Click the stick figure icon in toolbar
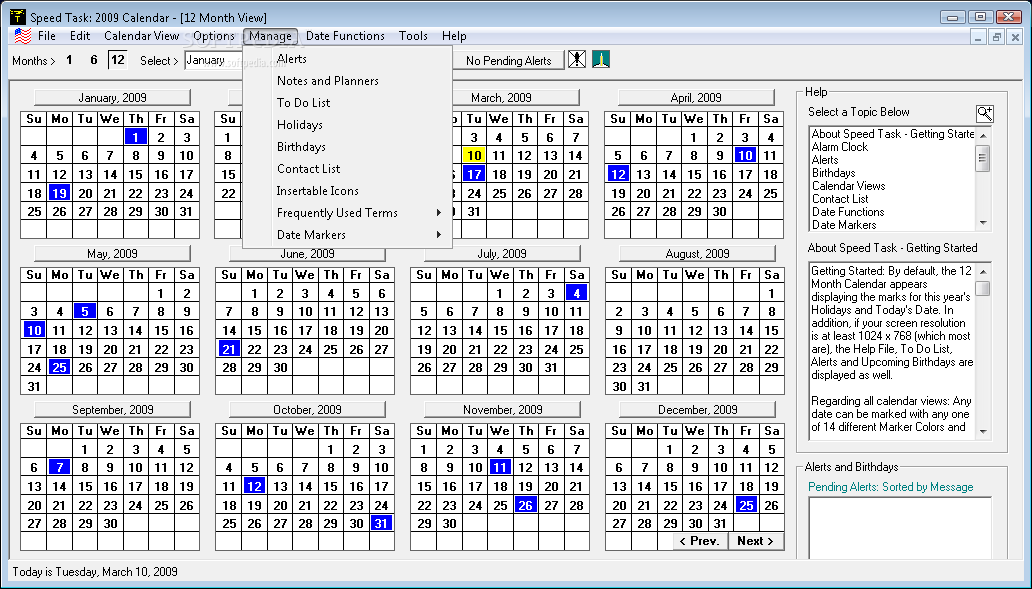1032x589 pixels. [x=577, y=59]
